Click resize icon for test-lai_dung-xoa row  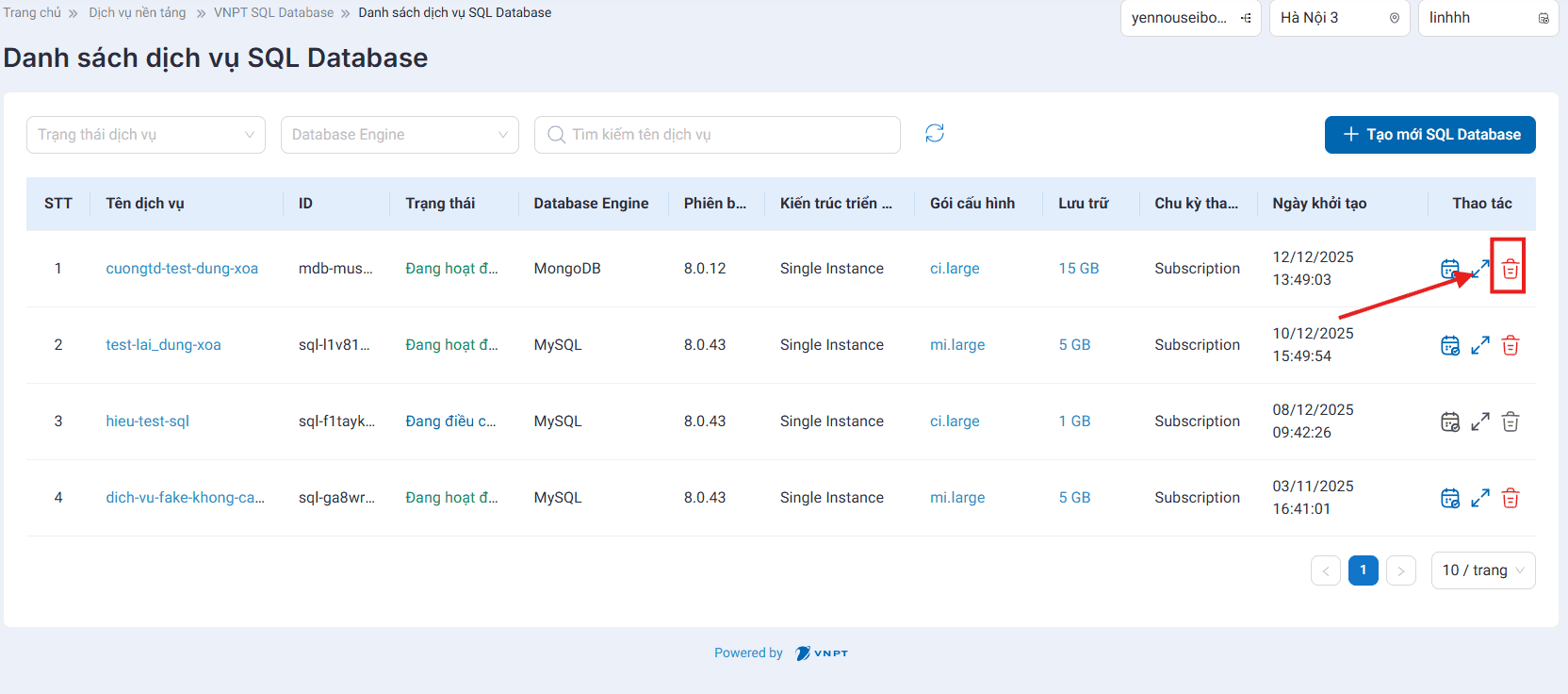[1479, 345]
